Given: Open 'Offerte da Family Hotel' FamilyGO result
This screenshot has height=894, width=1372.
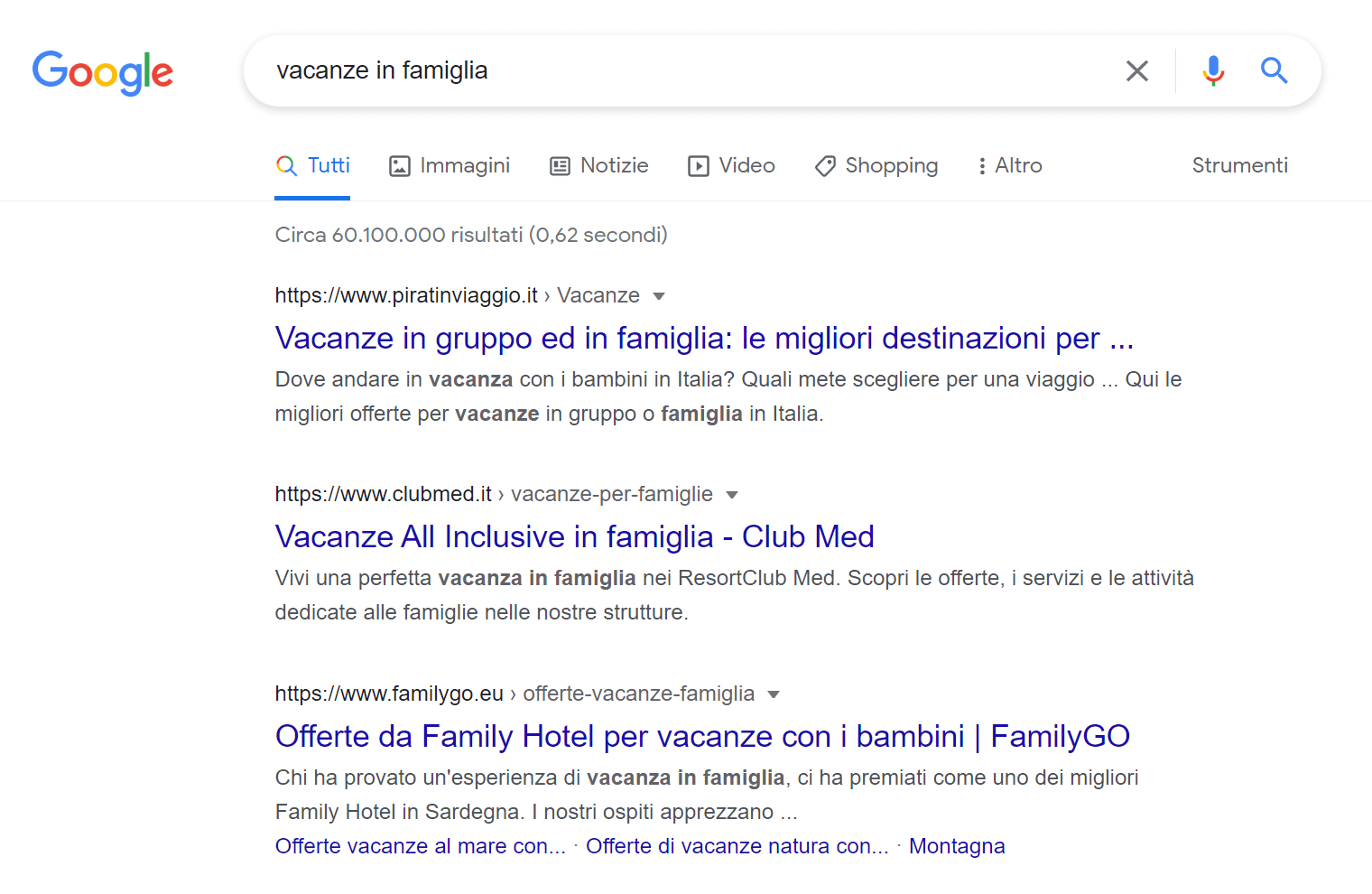Looking at the screenshot, I should point(702,736).
